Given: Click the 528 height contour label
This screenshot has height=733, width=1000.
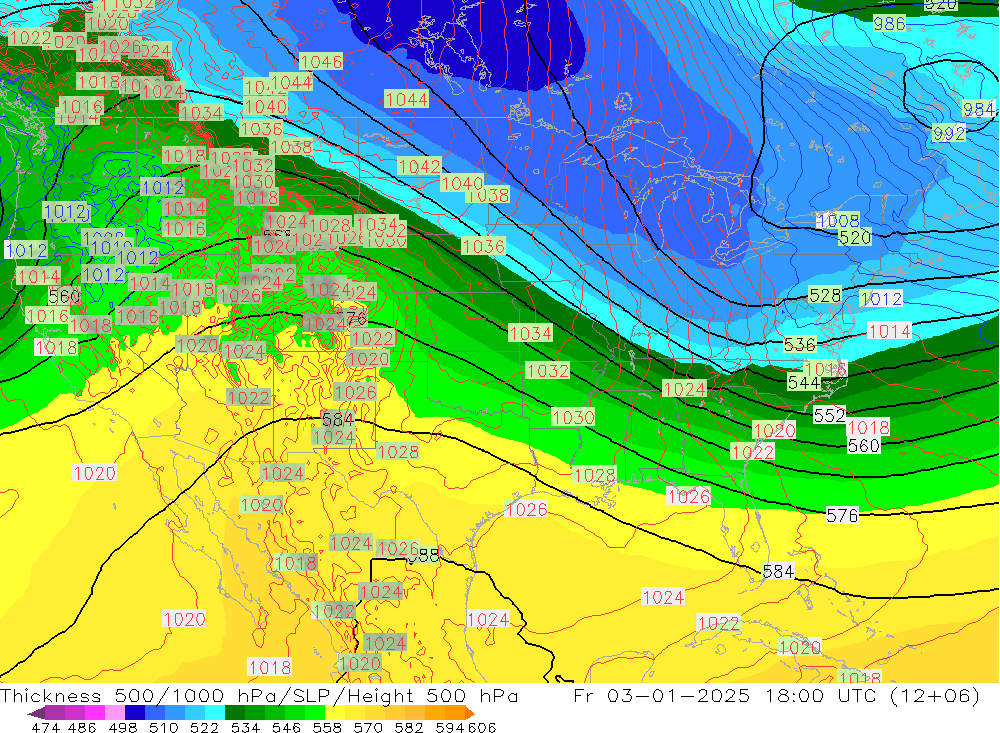Looking at the screenshot, I should pos(825,295).
